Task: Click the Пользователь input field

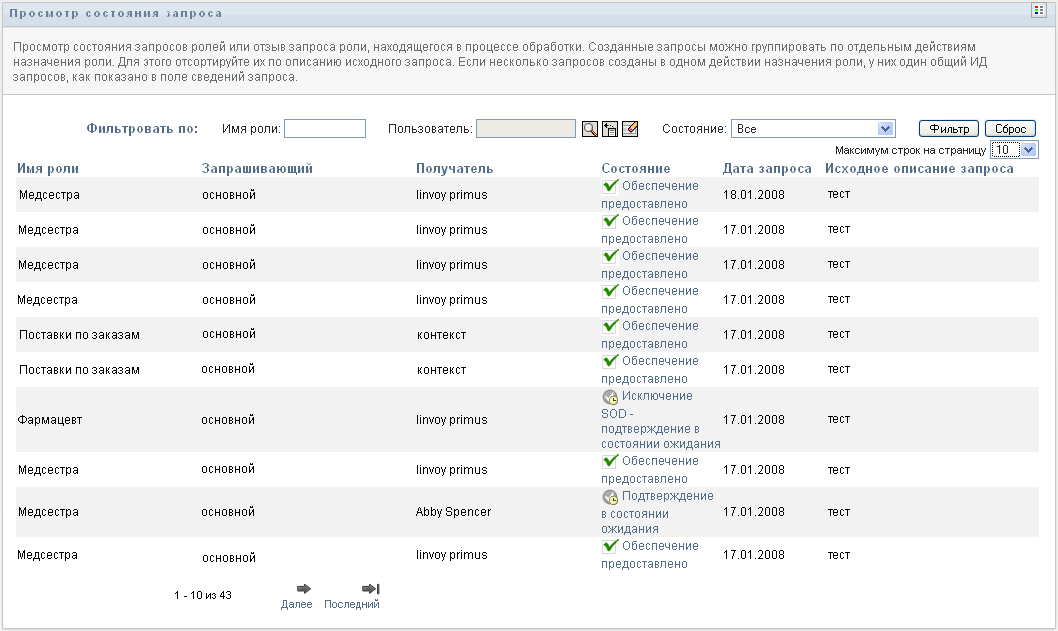Action: (x=526, y=129)
